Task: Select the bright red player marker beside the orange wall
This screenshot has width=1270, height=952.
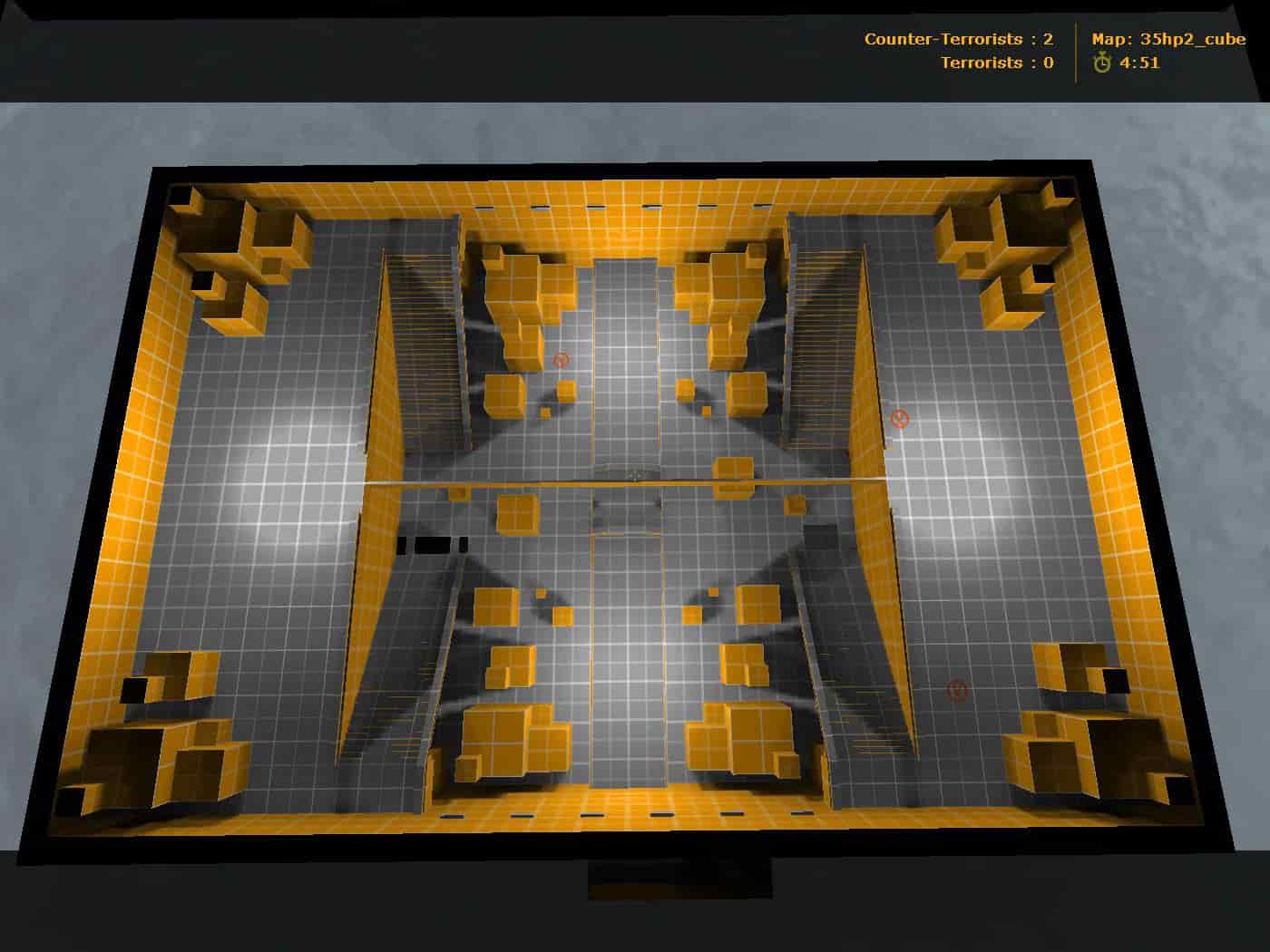Action: point(899,419)
